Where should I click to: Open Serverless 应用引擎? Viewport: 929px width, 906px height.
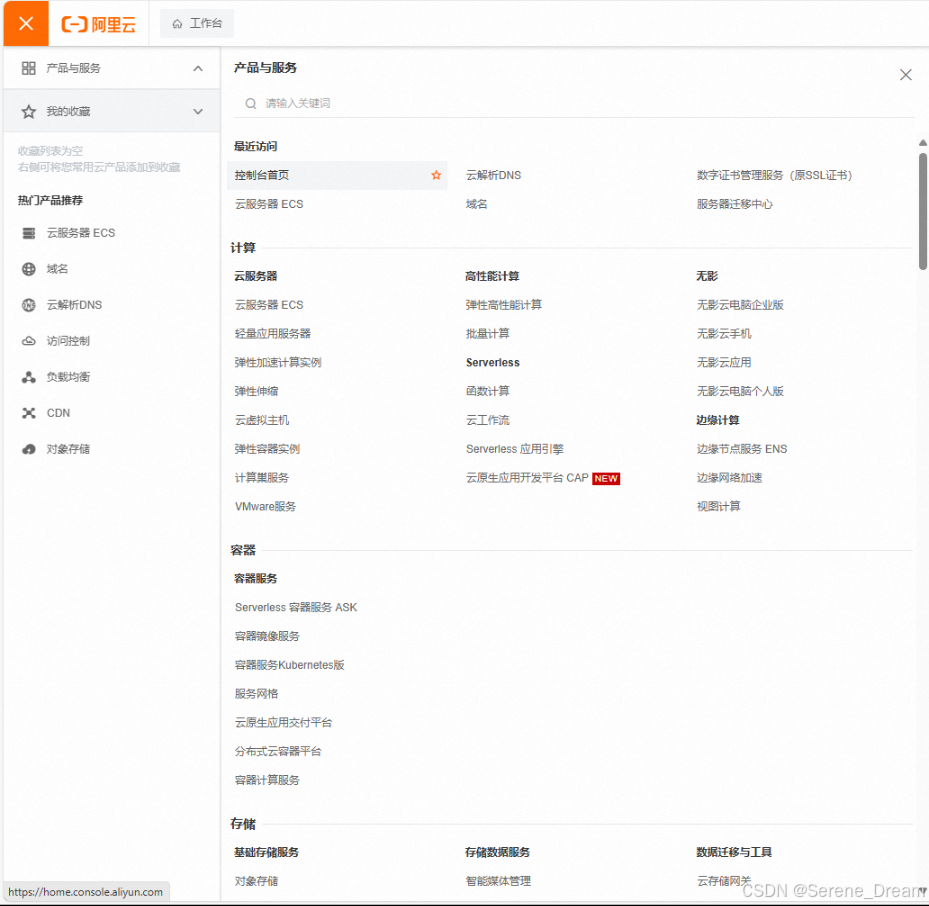(515, 449)
